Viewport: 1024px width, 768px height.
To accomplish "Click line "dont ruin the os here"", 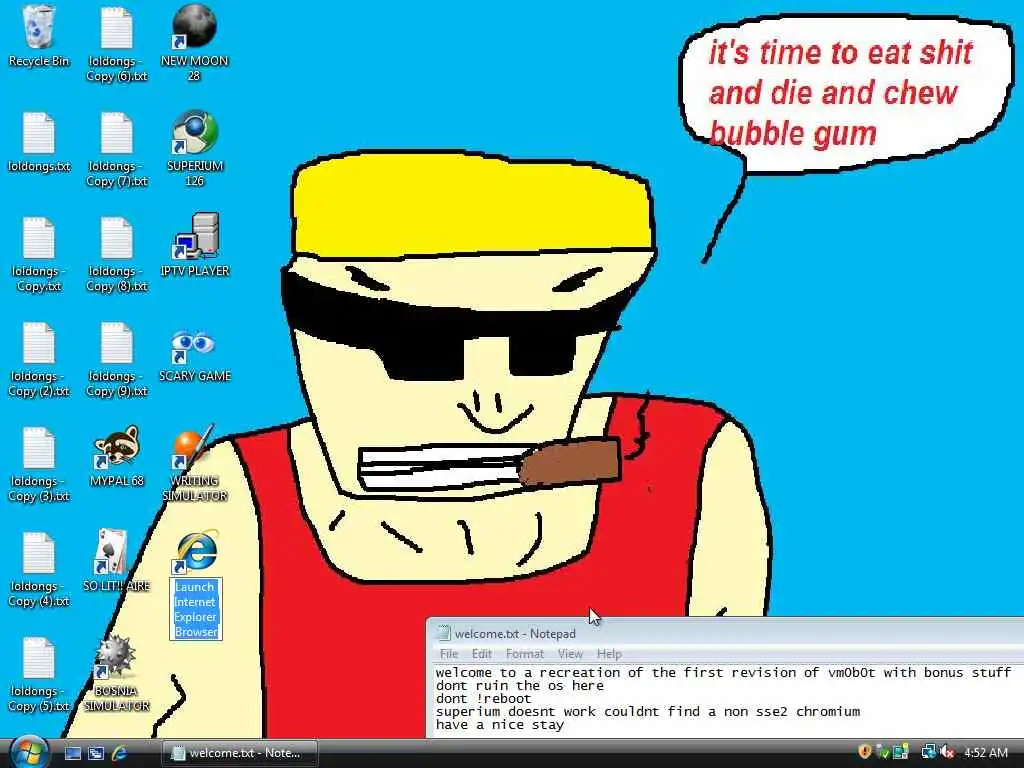I will point(520,686).
